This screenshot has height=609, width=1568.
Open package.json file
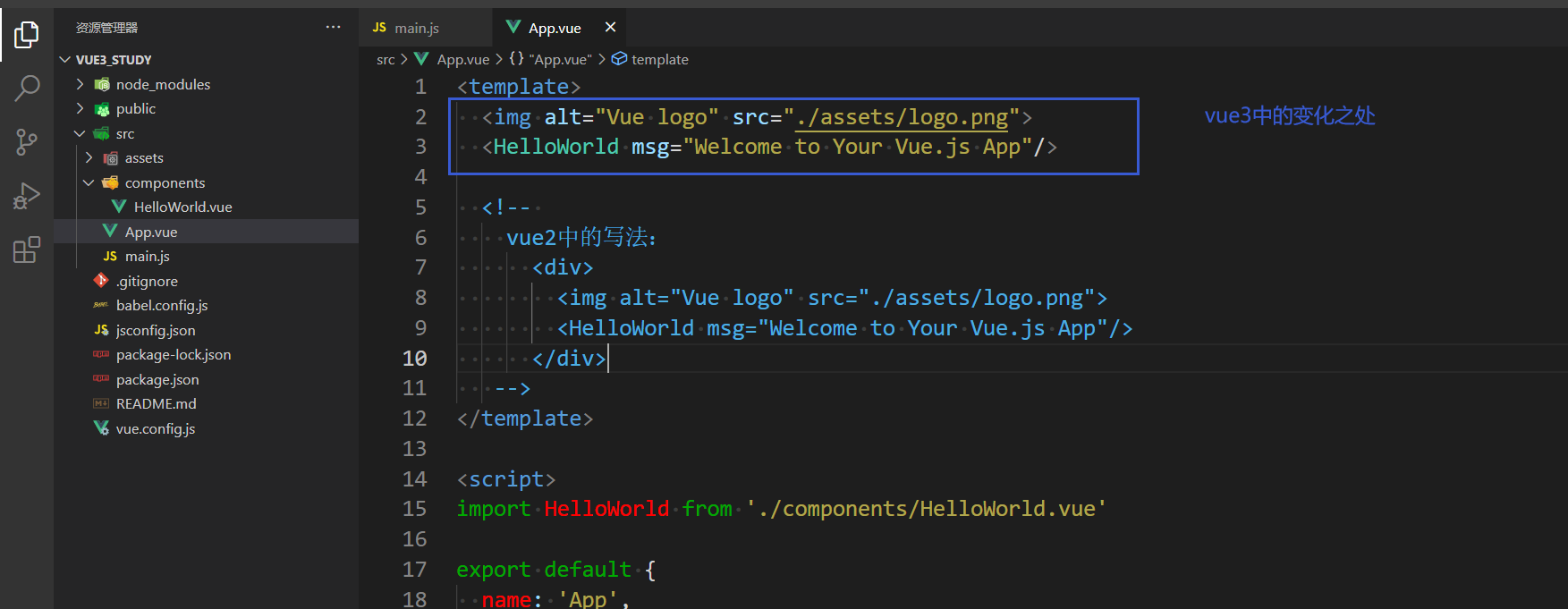157,379
